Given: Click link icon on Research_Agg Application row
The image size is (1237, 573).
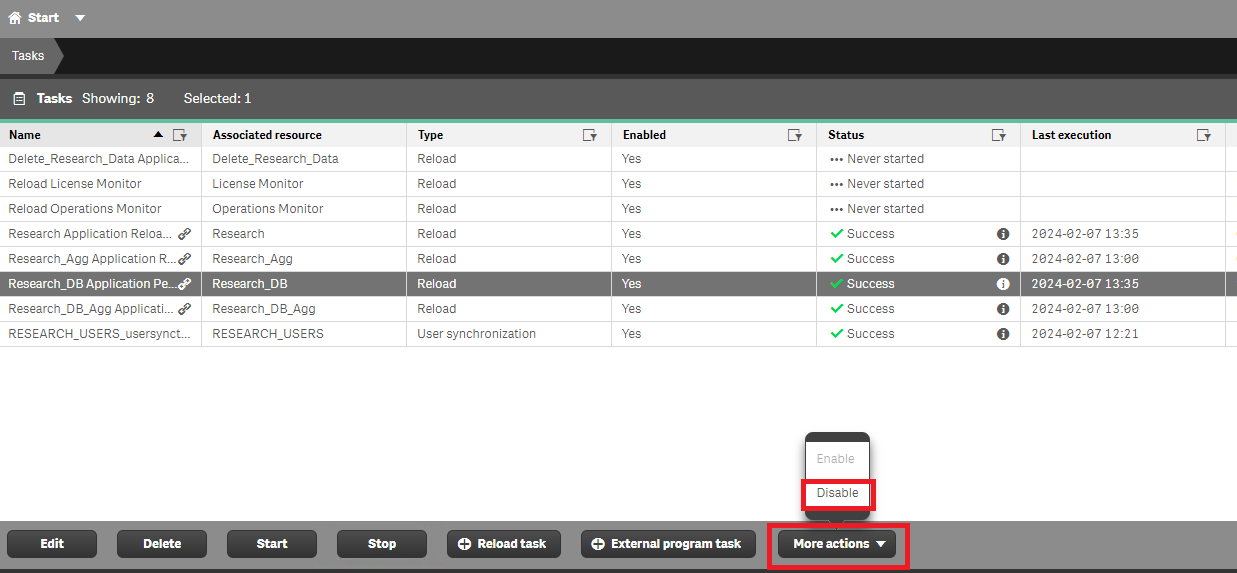Looking at the screenshot, I should coord(184,259).
